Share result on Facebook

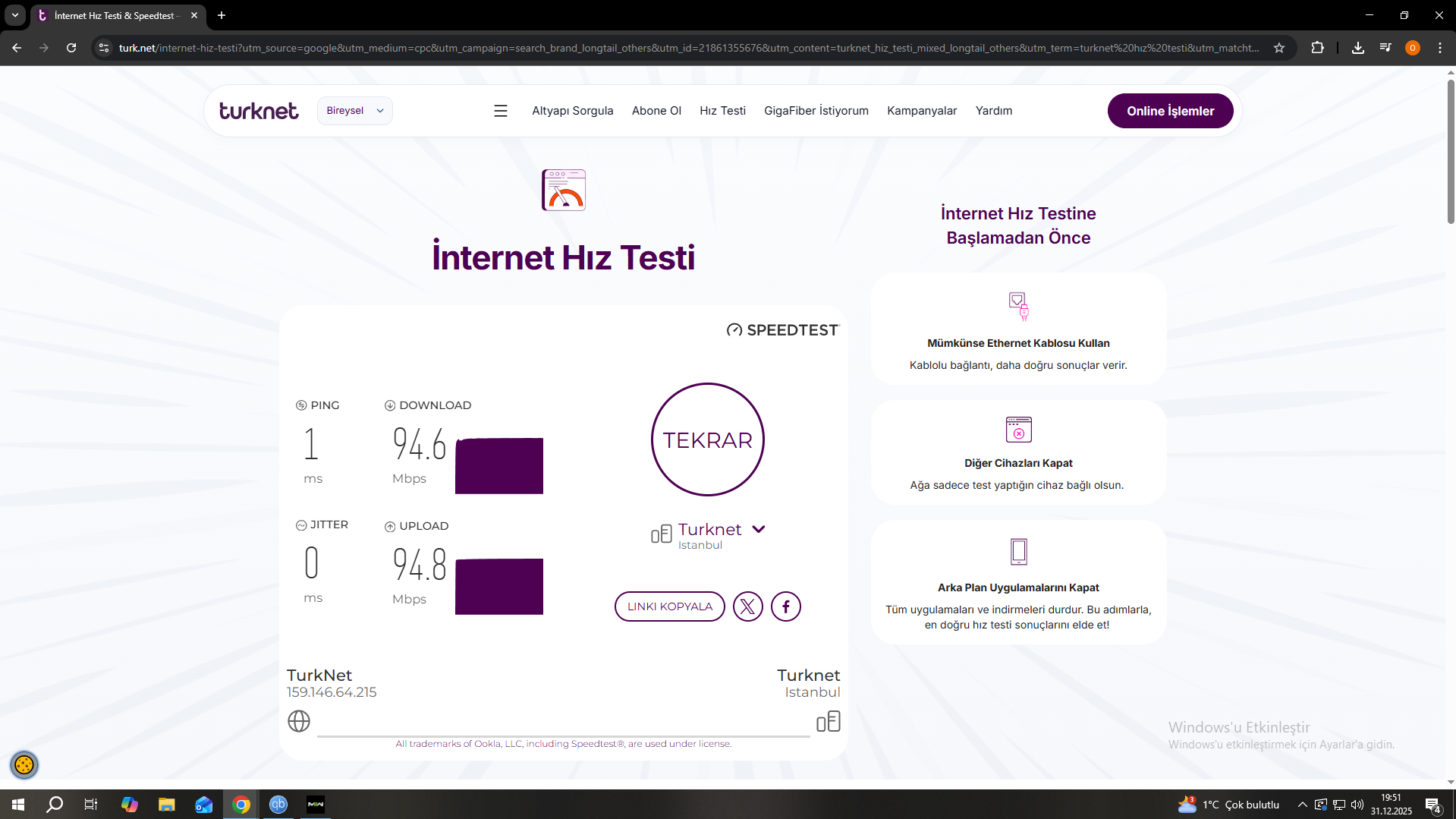point(786,606)
